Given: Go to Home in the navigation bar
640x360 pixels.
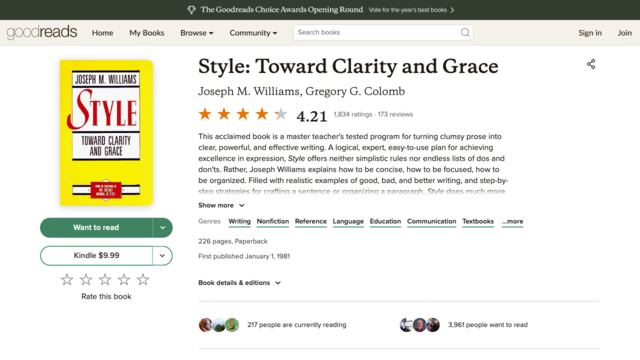Looking at the screenshot, I should 102,33.
